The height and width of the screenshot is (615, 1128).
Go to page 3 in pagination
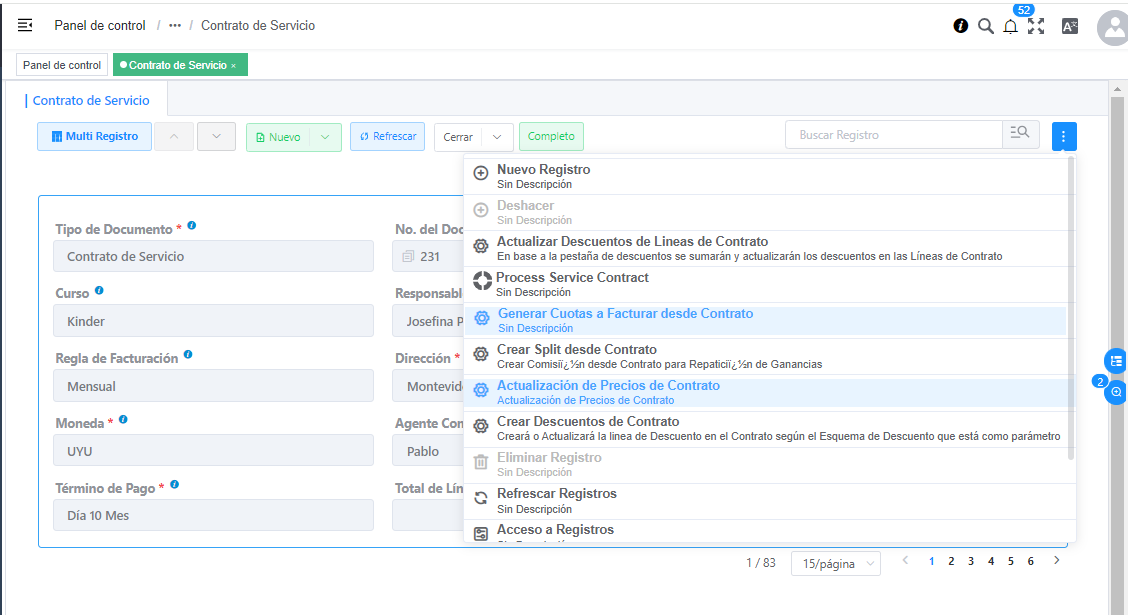click(x=971, y=562)
